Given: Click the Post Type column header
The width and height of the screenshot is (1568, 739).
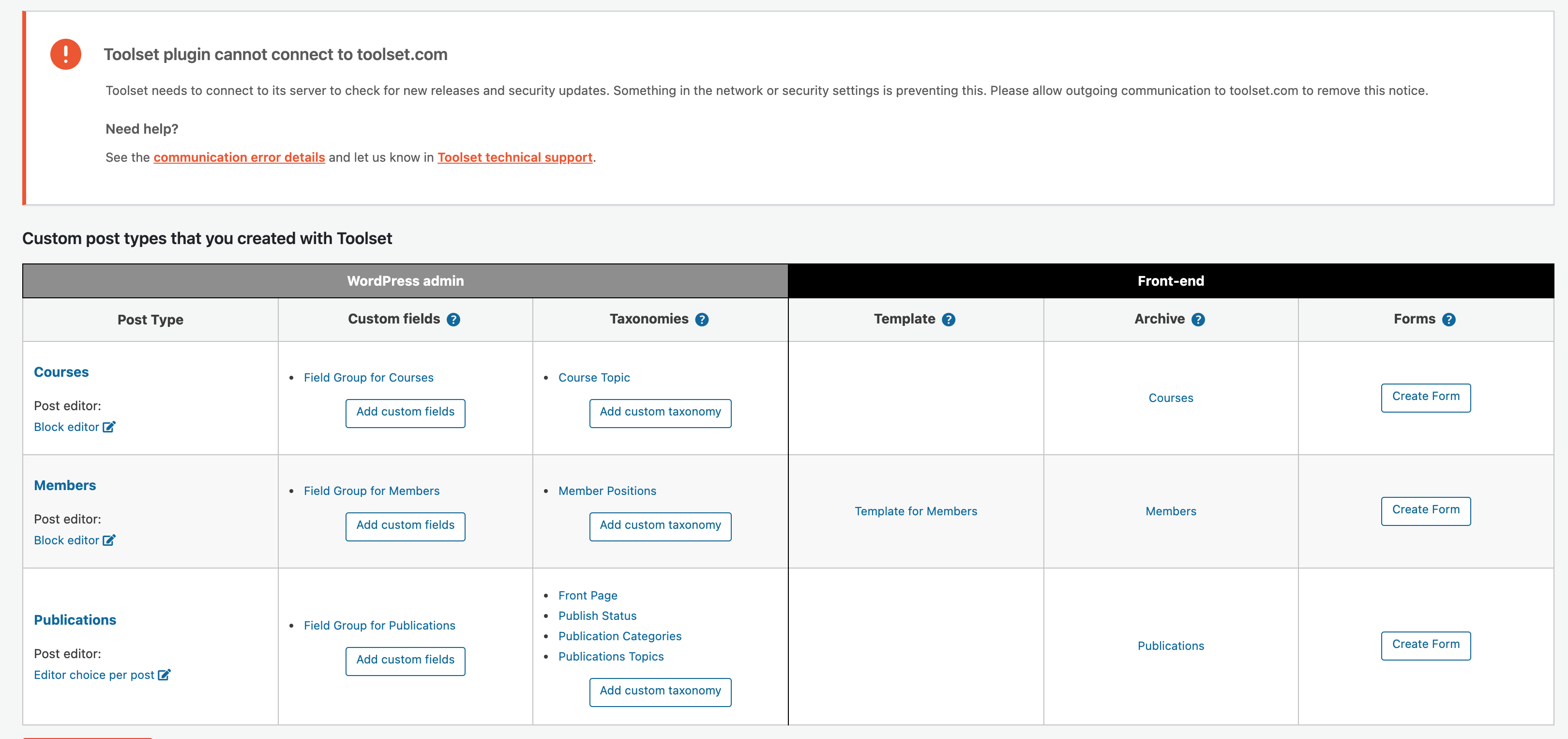Looking at the screenshot, I should coord(151,320).
